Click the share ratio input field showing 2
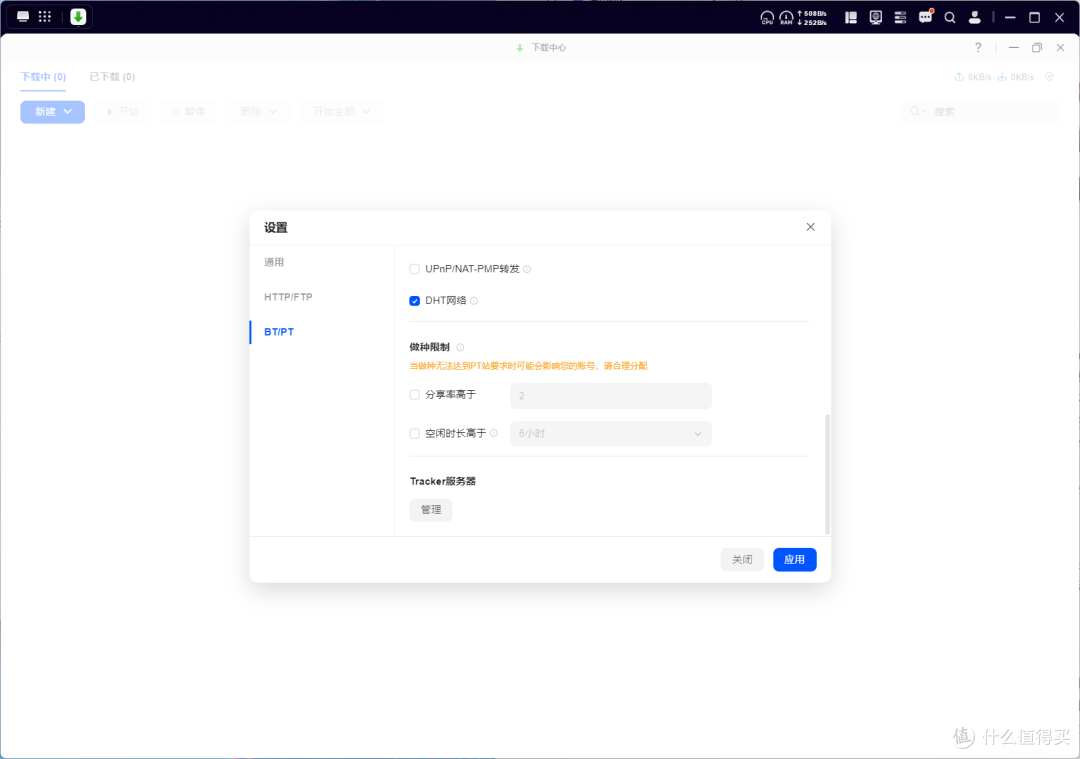The image size is (1080, 759). pyautogui.click(x=610, y=395)
